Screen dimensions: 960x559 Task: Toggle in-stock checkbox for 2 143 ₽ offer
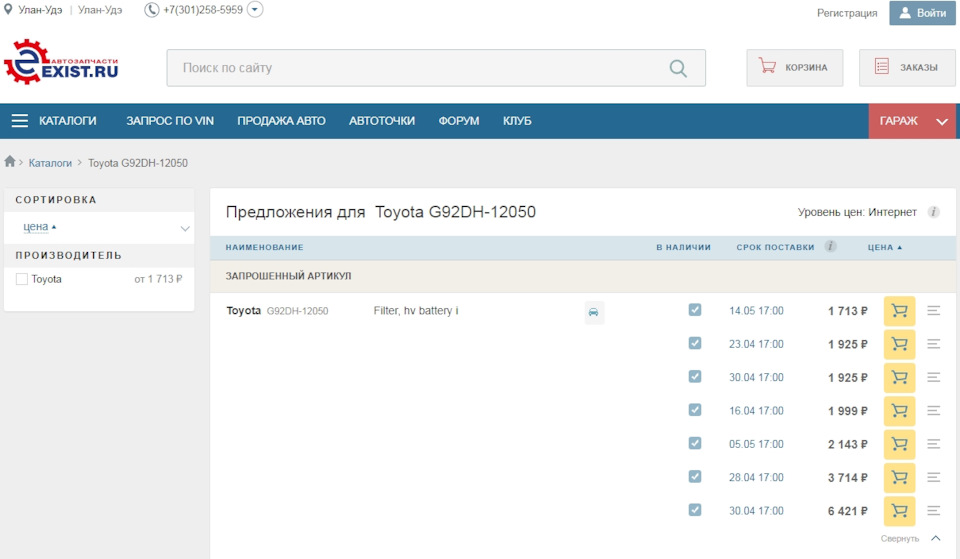click(x=695, y=443)
